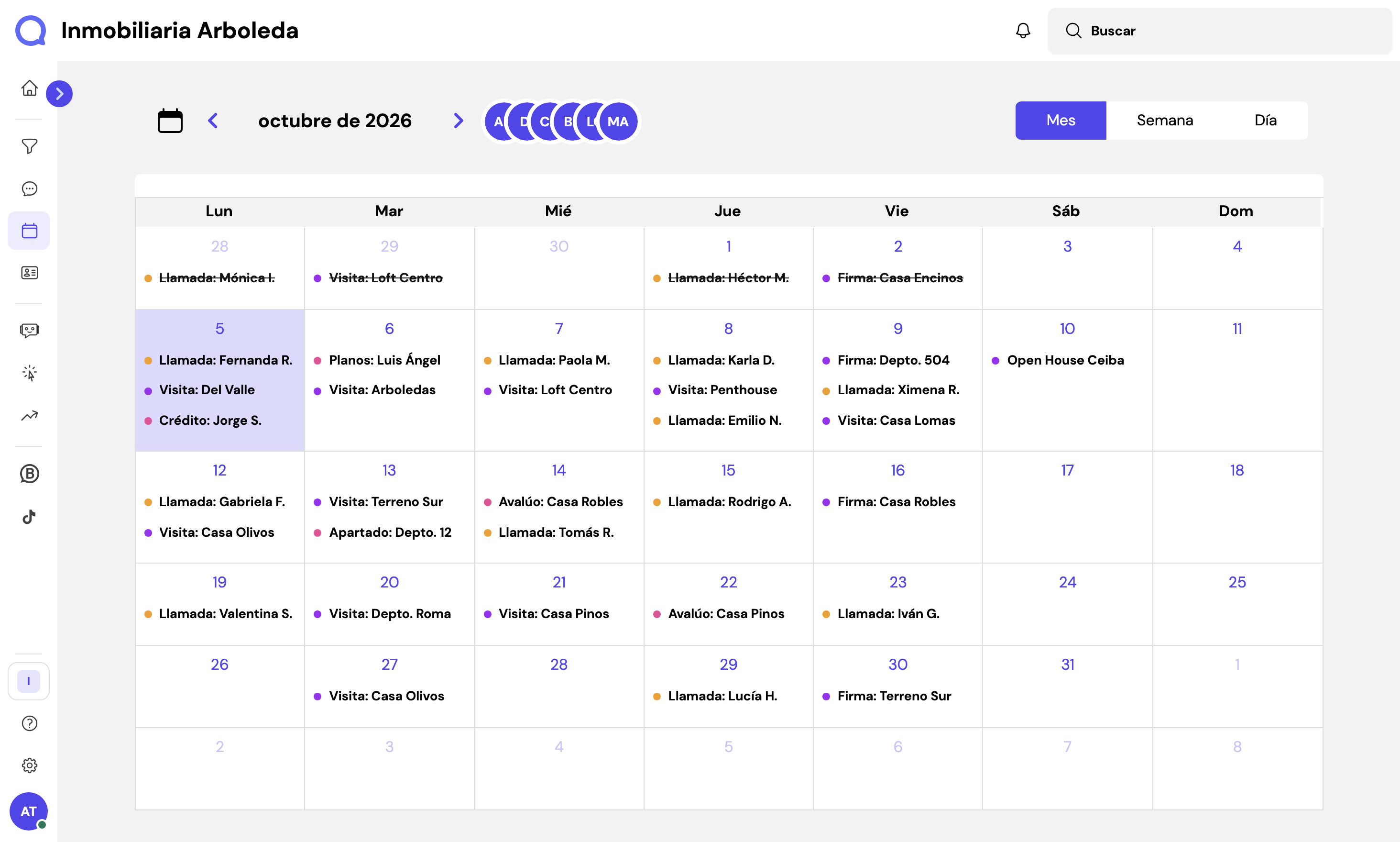Switch to Semana view tab
1400x842 pixels.
pos(1165,120)
